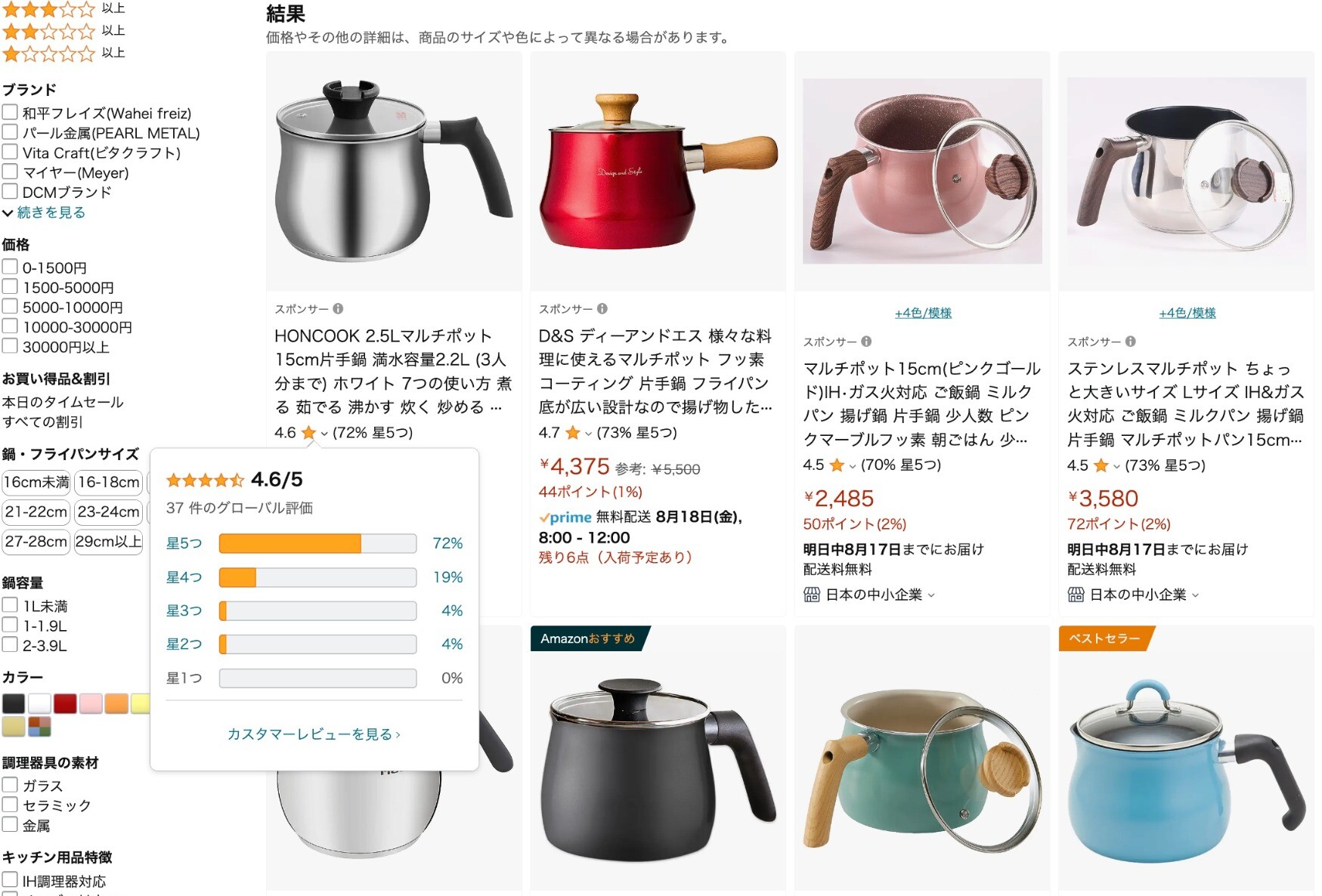Tick the IH調理器対応 checkbox
Image resolution: width=1322 pixels, height=896 pixels.
pyautogui.click(x=10, y=880)
